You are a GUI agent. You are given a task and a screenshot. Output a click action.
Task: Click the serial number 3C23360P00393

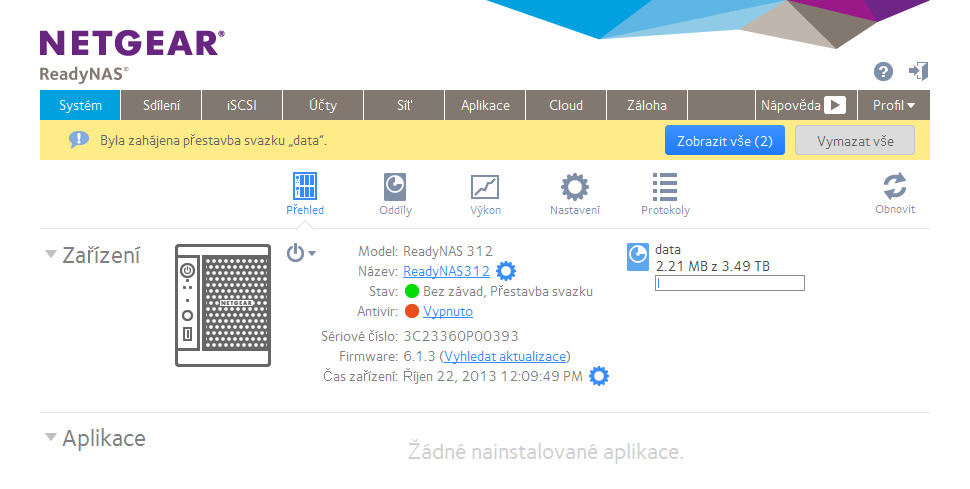pyautogui.click(x=461, y=336)
